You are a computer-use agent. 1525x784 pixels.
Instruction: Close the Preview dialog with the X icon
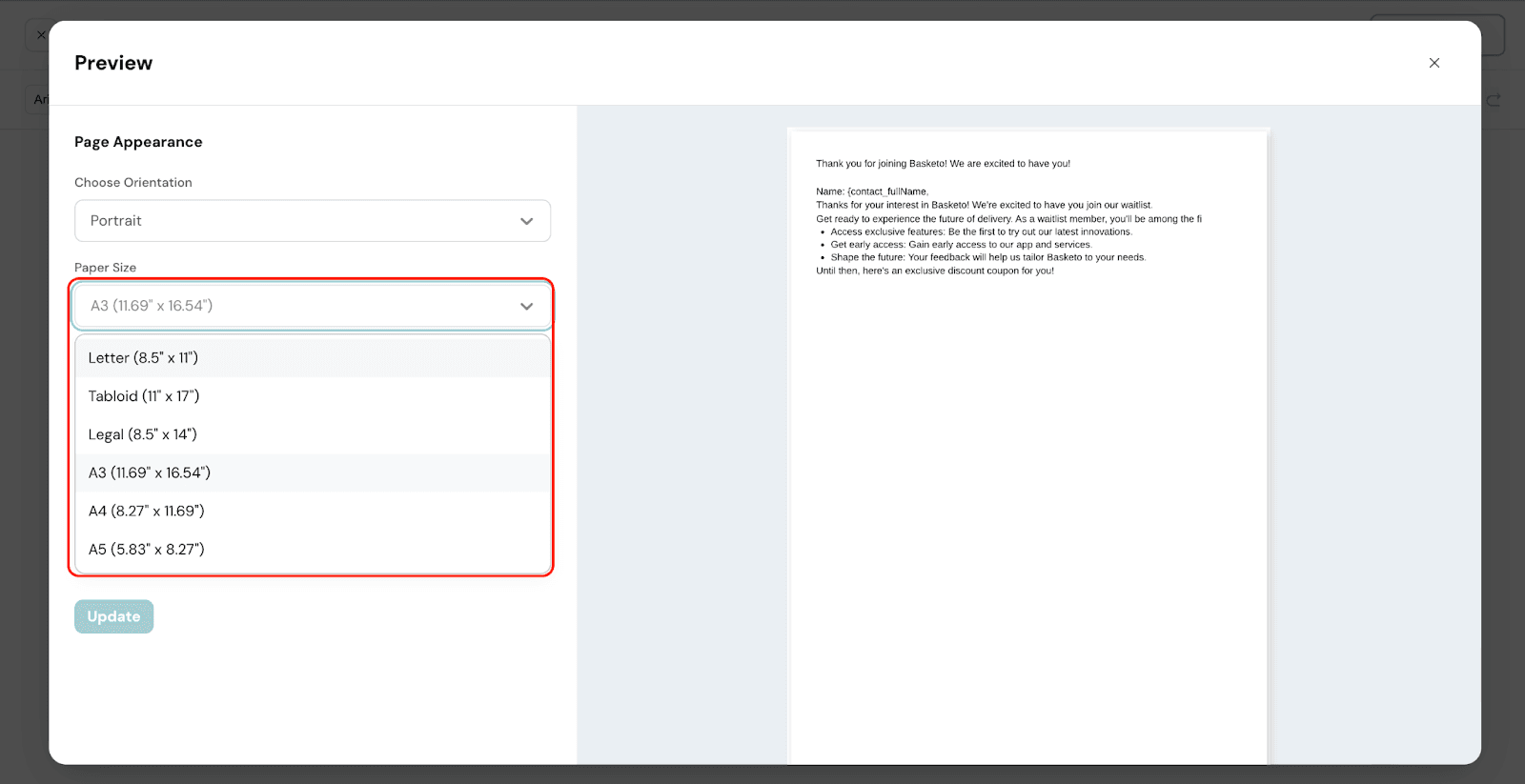pos(1433,63)
